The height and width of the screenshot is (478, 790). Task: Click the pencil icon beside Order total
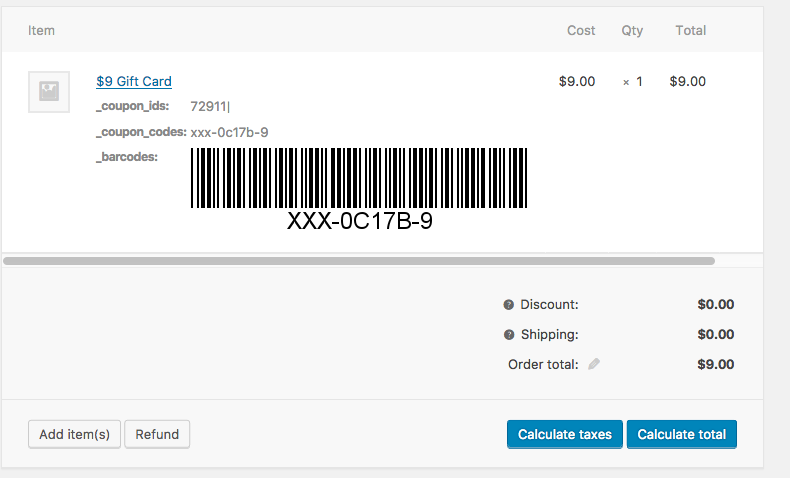[594, 365]
